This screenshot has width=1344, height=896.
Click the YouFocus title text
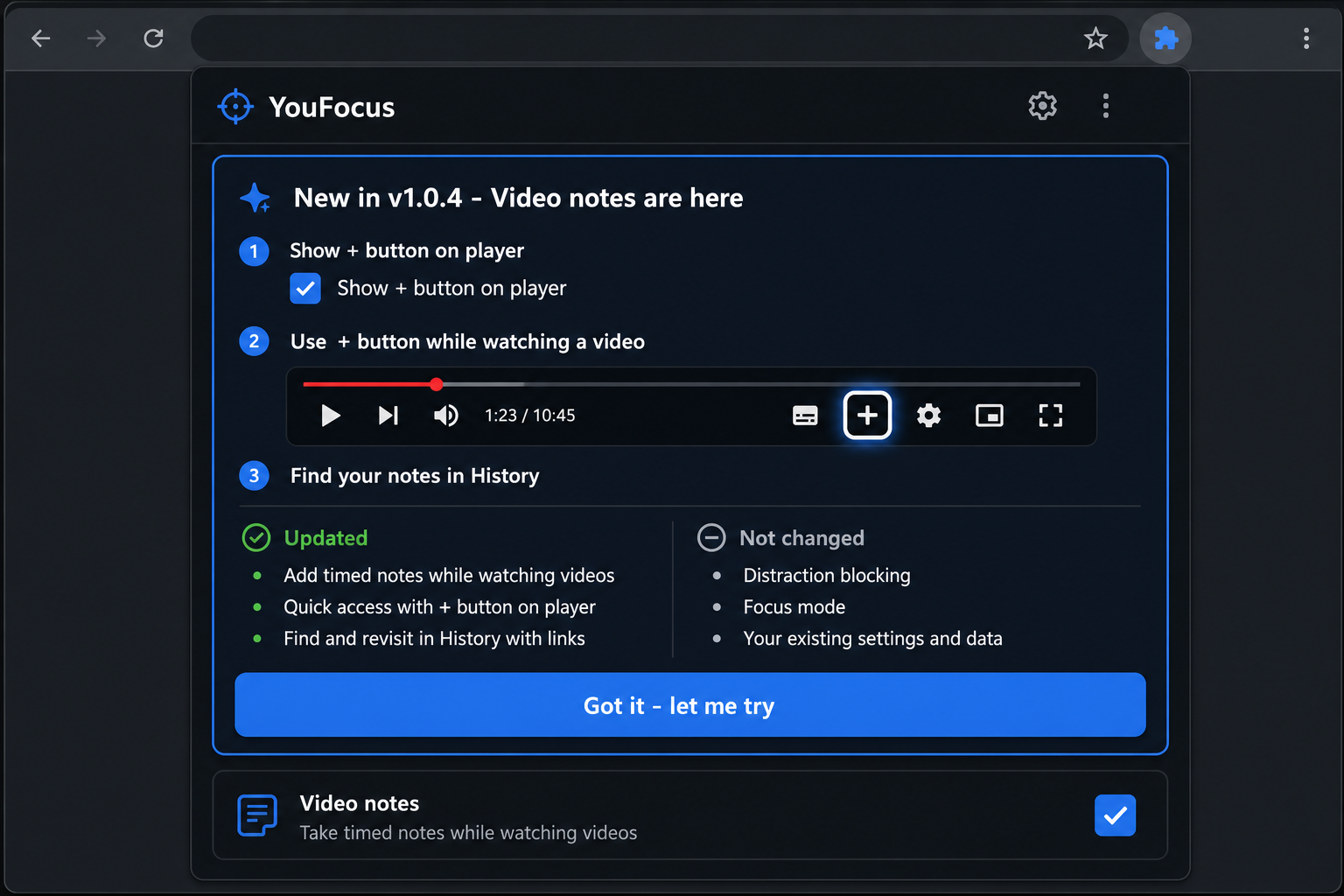(x=332, y=107)
